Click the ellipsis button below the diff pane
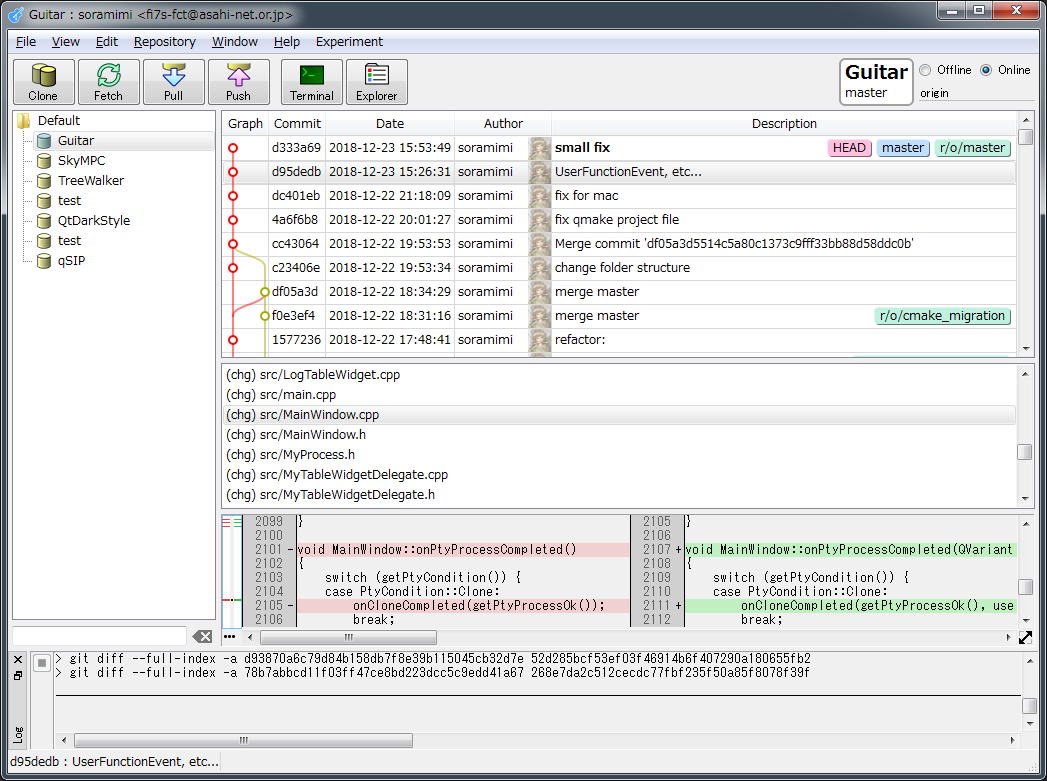The height and width of the screenshot is (781, 1047). click(229, 637)
